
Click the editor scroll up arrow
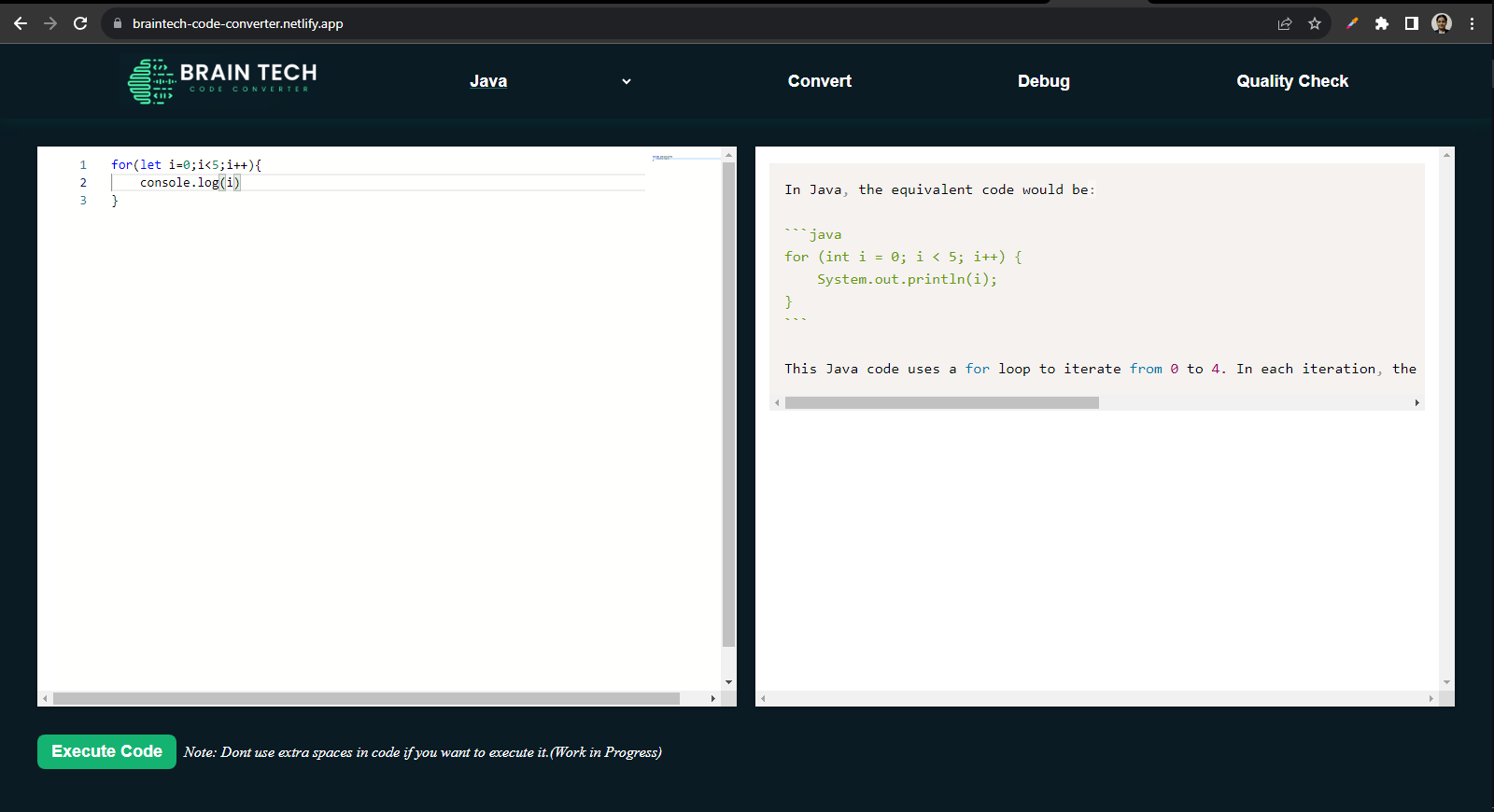[729, 154]
